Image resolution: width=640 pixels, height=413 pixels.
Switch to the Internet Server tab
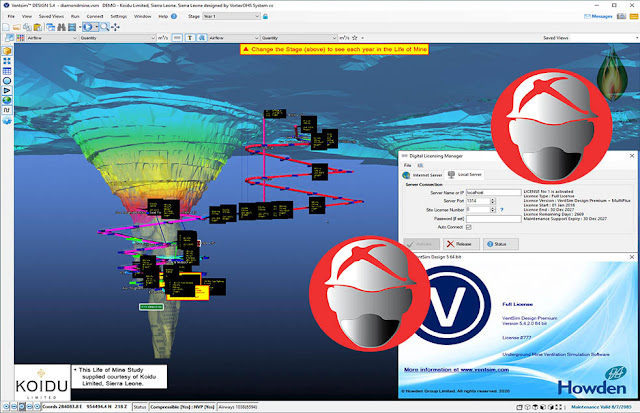coord(422,175)
